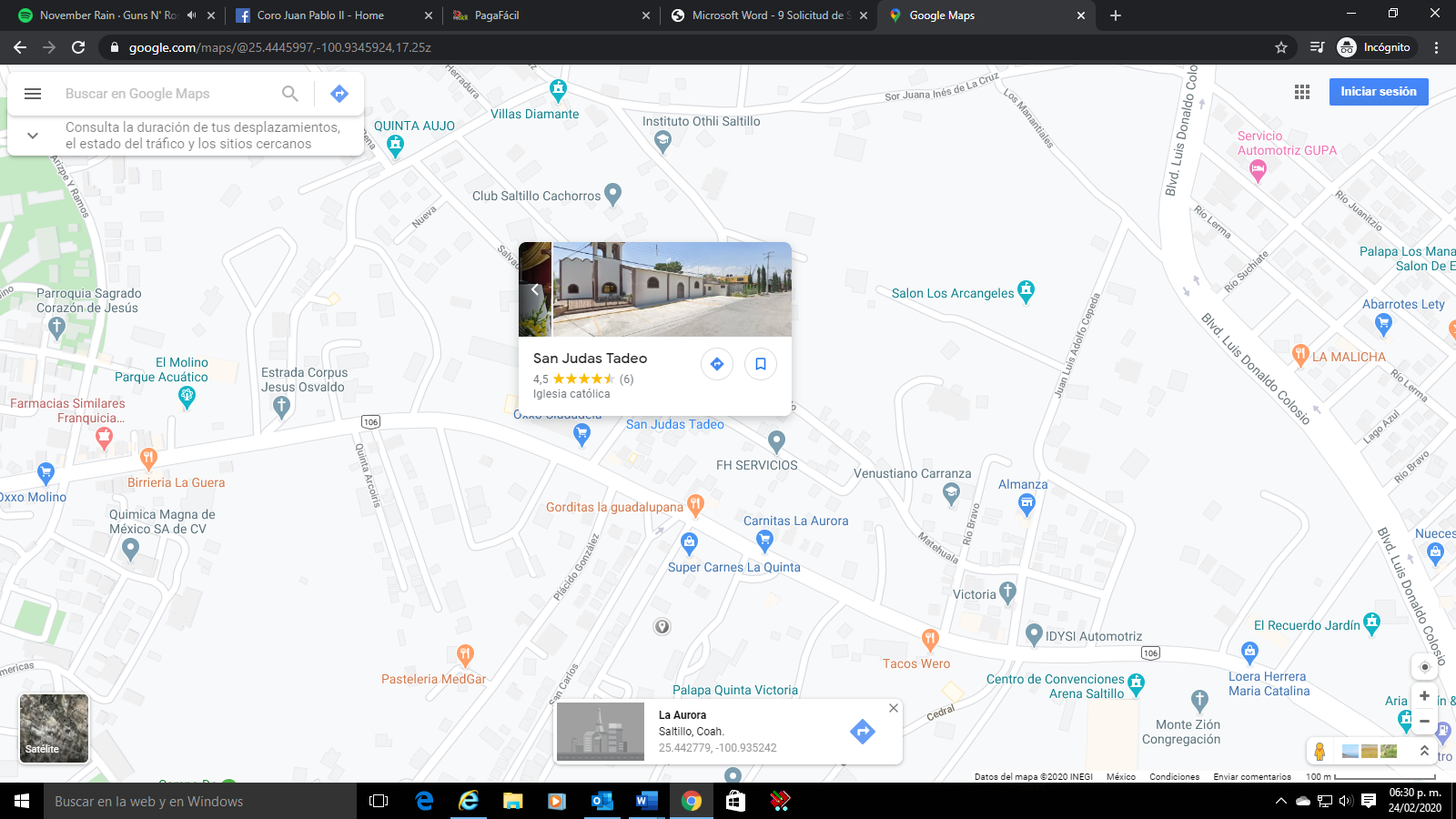Open the Google apps grid
Screen dimensions: 1456x819
[1302, 92]
